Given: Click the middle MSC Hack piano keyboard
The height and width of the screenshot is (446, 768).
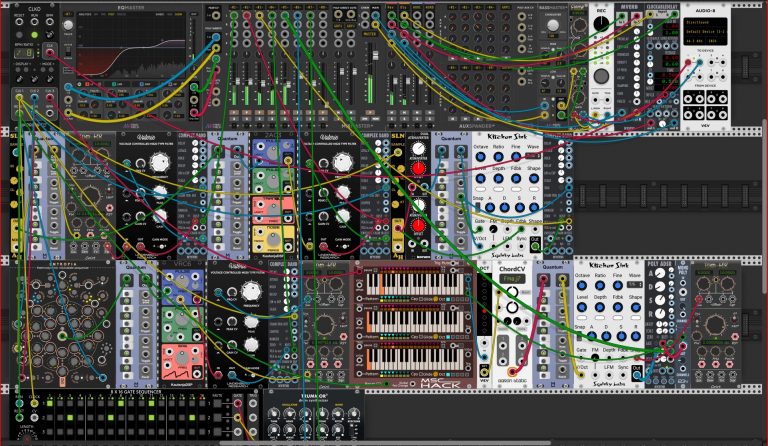Looking at the screenshot, I should point(414,321).
